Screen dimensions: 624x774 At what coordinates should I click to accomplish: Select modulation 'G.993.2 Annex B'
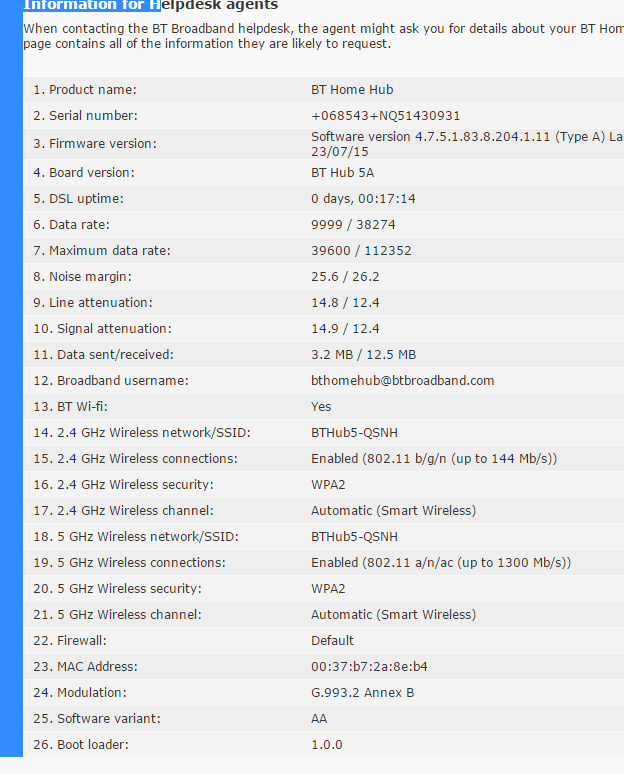tap(362, 693)
